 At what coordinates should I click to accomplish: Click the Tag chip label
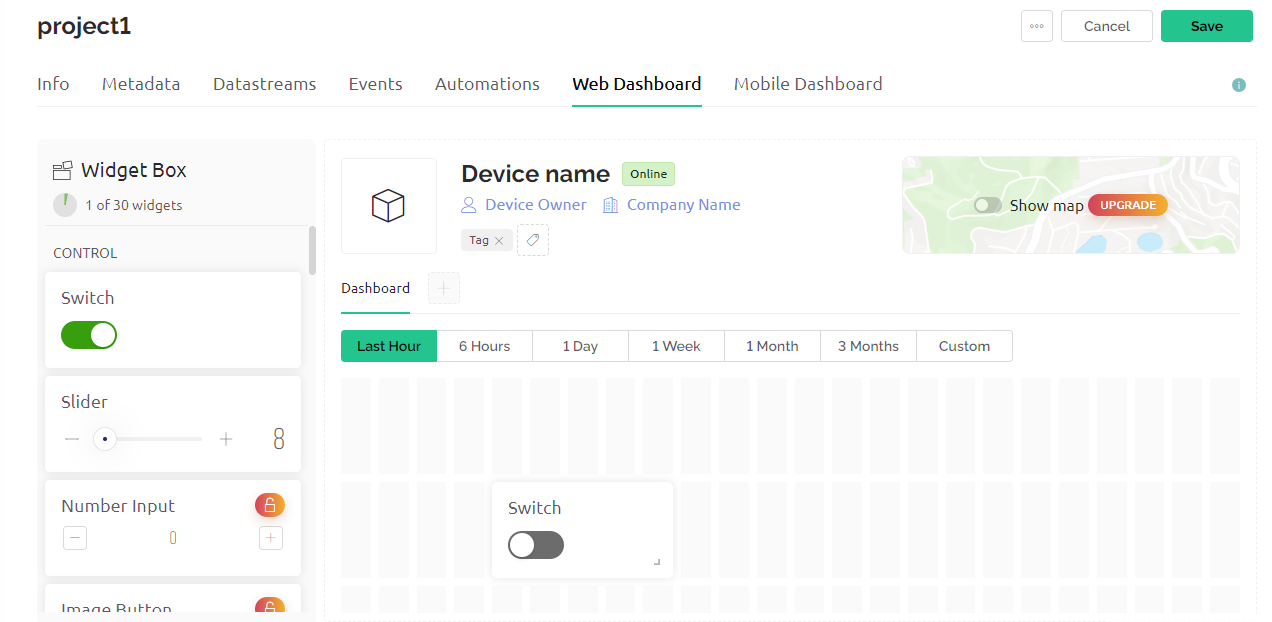point(479,240)
